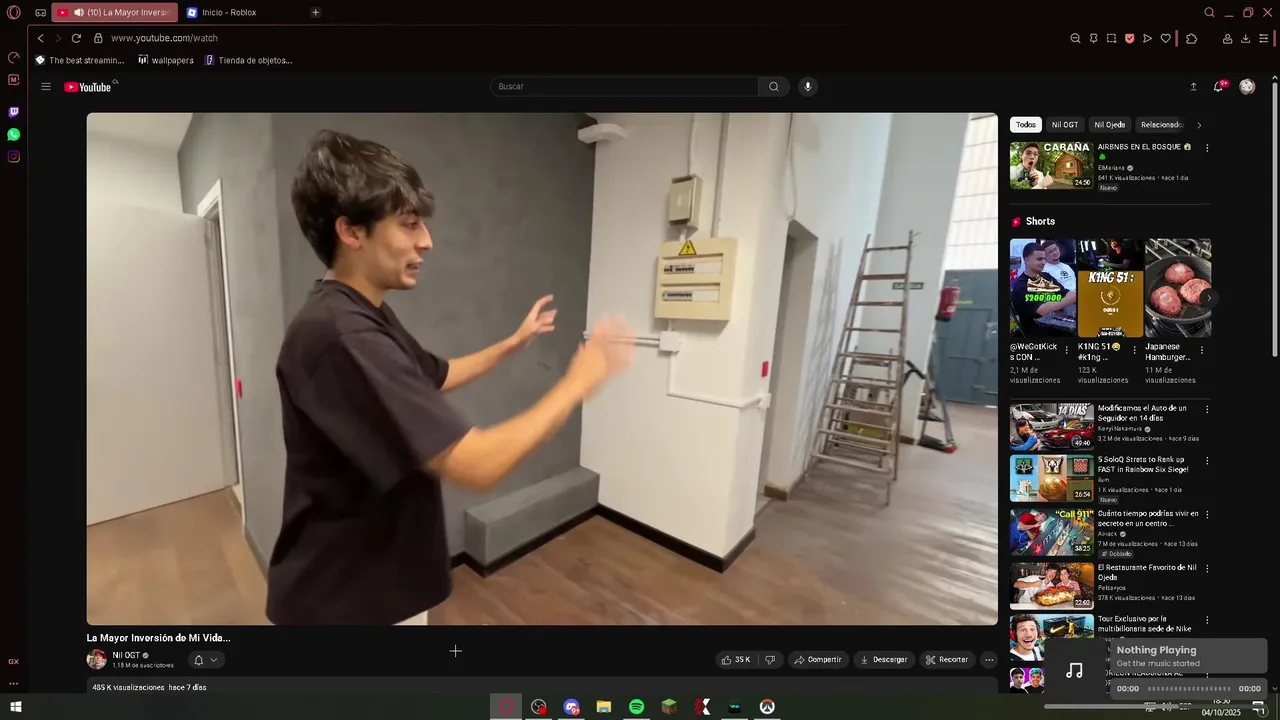This screenshot has width=1280, height=720.
Task: Open the extensions cube icon
Action: tap(1191, 38)
